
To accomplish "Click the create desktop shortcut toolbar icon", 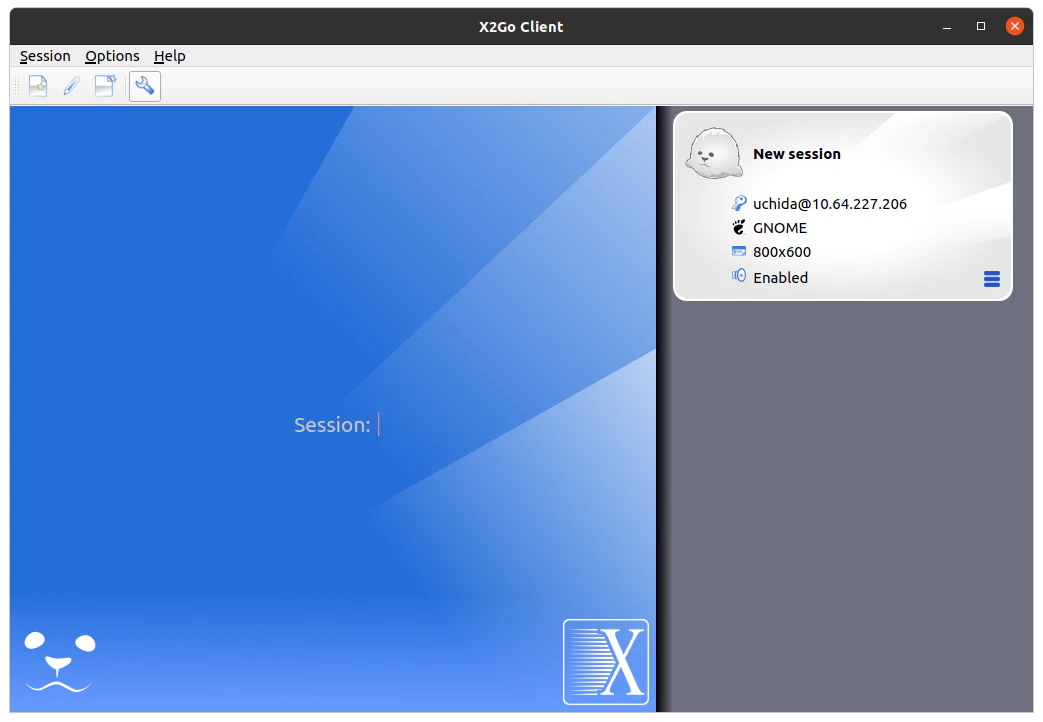I will tap(105, 86).
